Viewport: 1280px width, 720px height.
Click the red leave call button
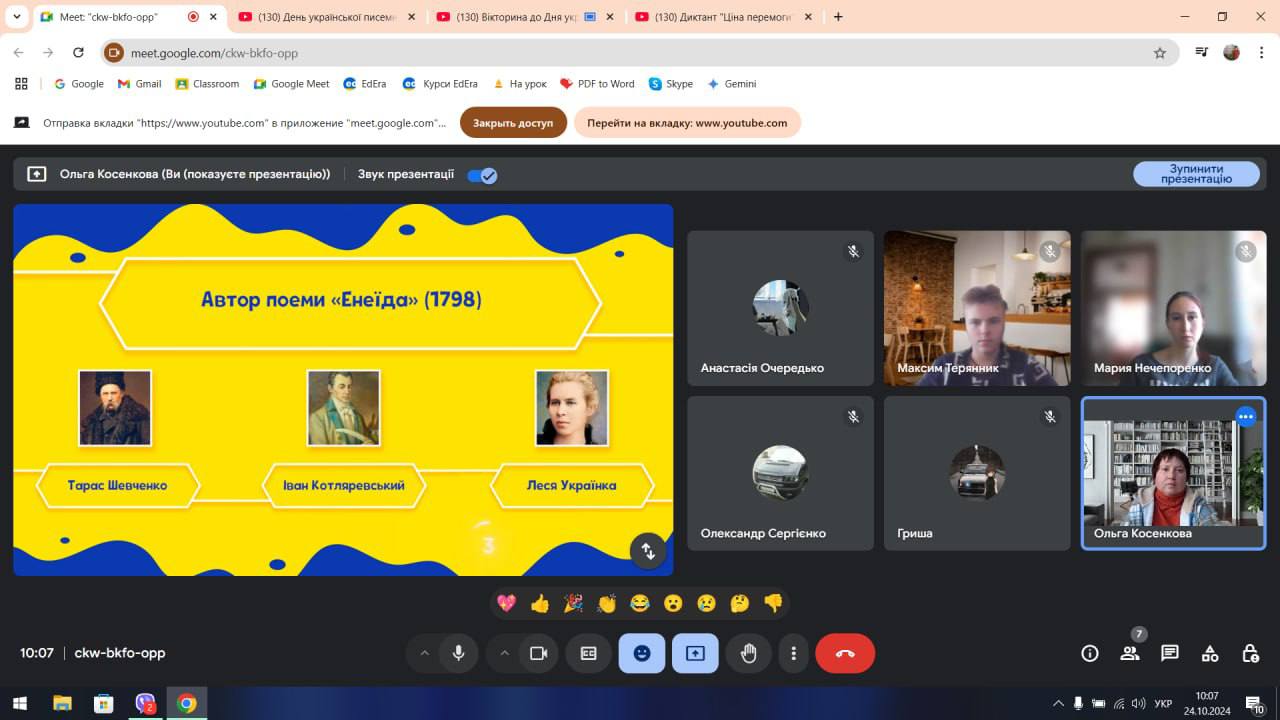tap(845, 653)
